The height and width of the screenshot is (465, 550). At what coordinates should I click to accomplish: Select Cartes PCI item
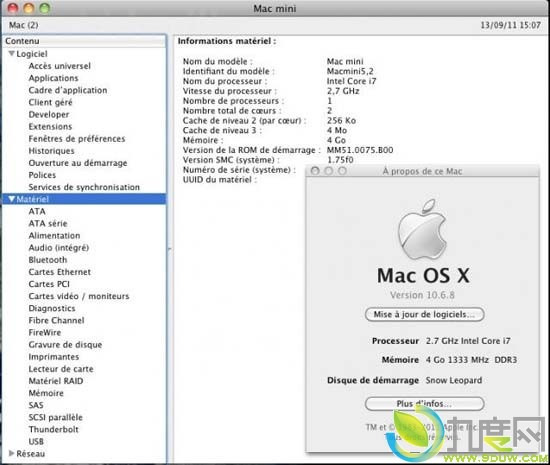(49, 284)
